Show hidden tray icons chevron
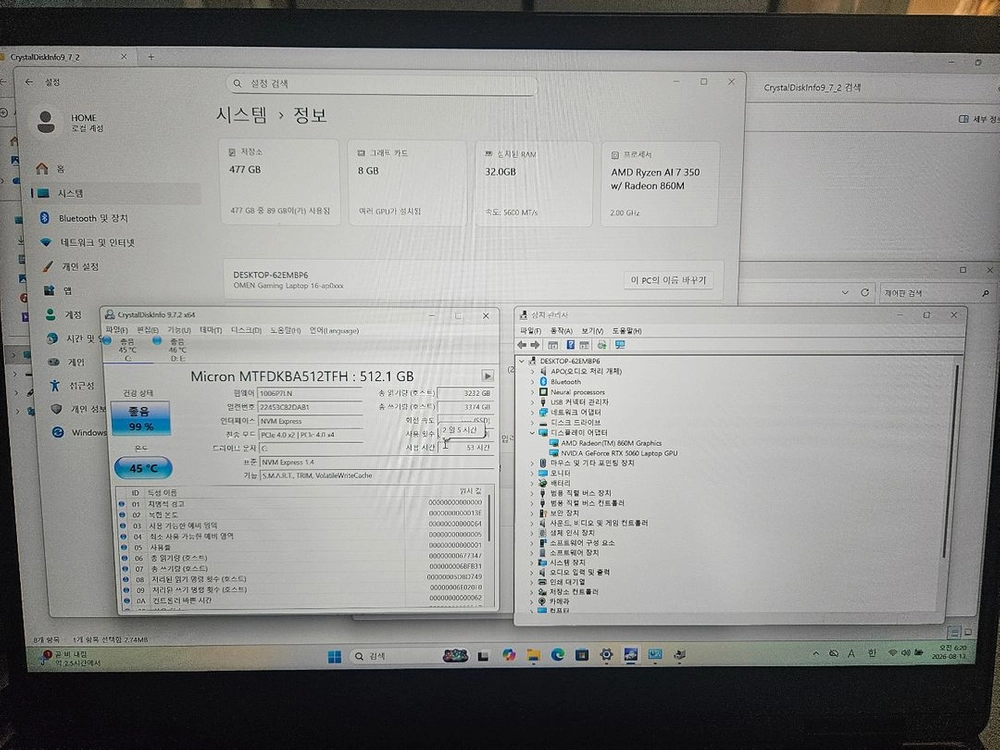The height and width of the screenshot is (750, 1000). click(x=816, y=654)
